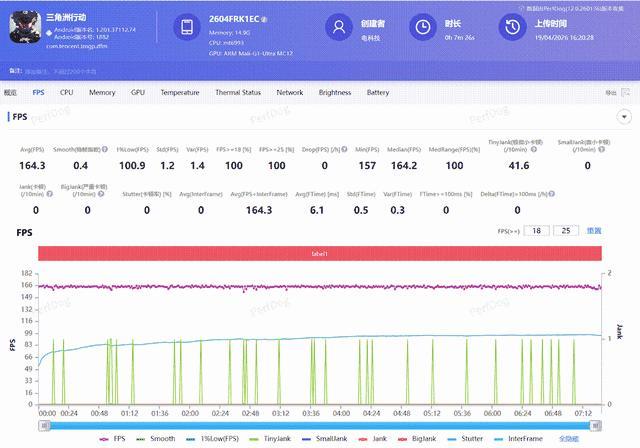Toggle the 1%Low(FPS) series in legend
The height and width of the screenshot is (448, 640).
pyautogui.click(x=212, y=439)
